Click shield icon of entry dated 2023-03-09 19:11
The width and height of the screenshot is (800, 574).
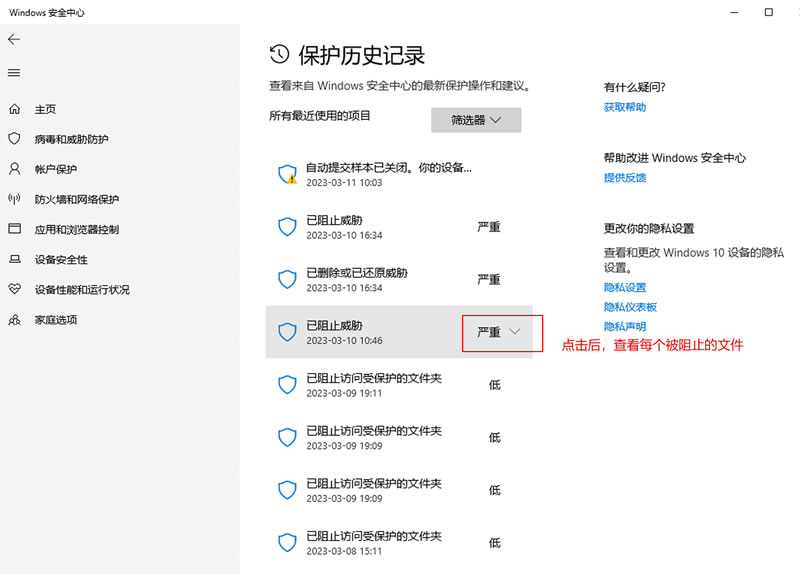click(x=287, y=385)
